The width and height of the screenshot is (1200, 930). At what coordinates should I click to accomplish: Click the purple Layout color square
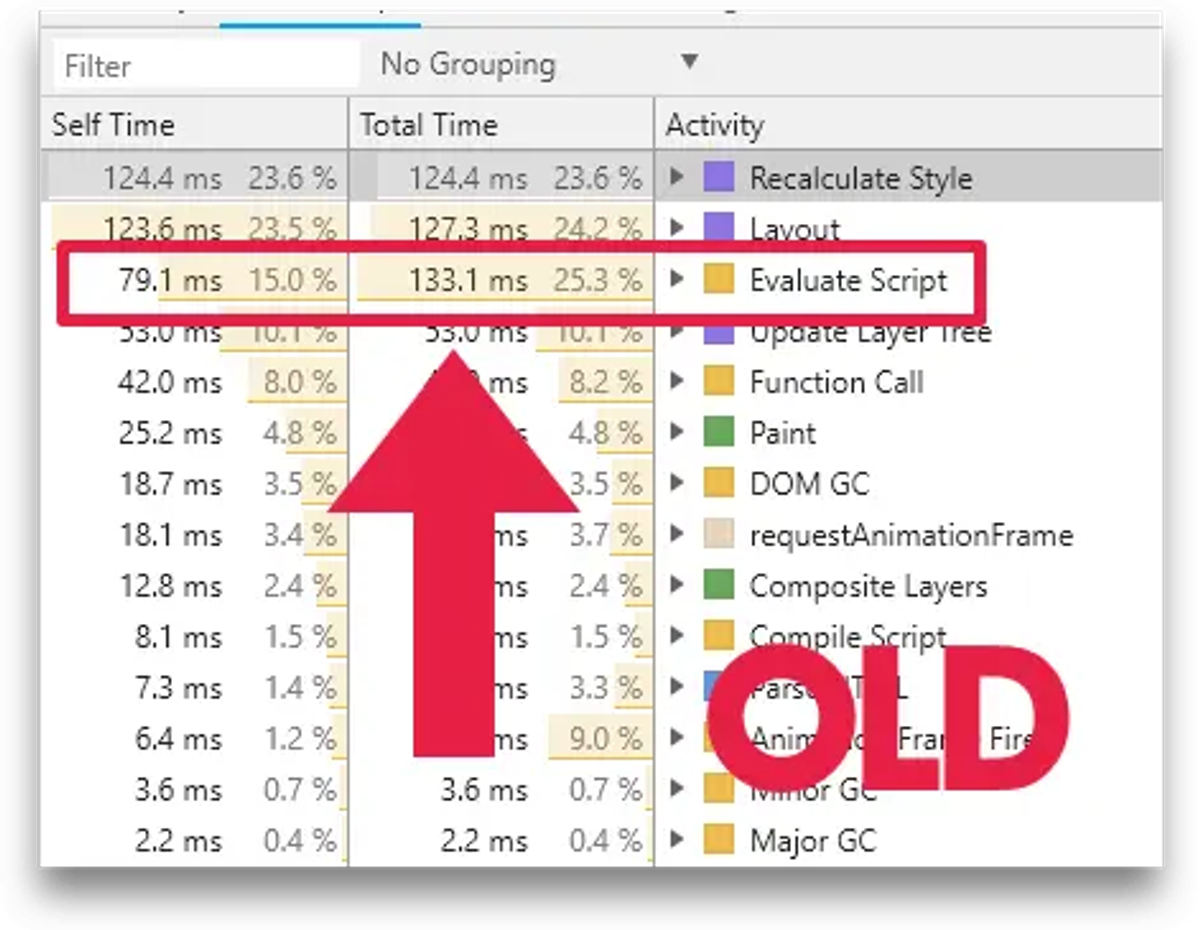click(719, 228)
